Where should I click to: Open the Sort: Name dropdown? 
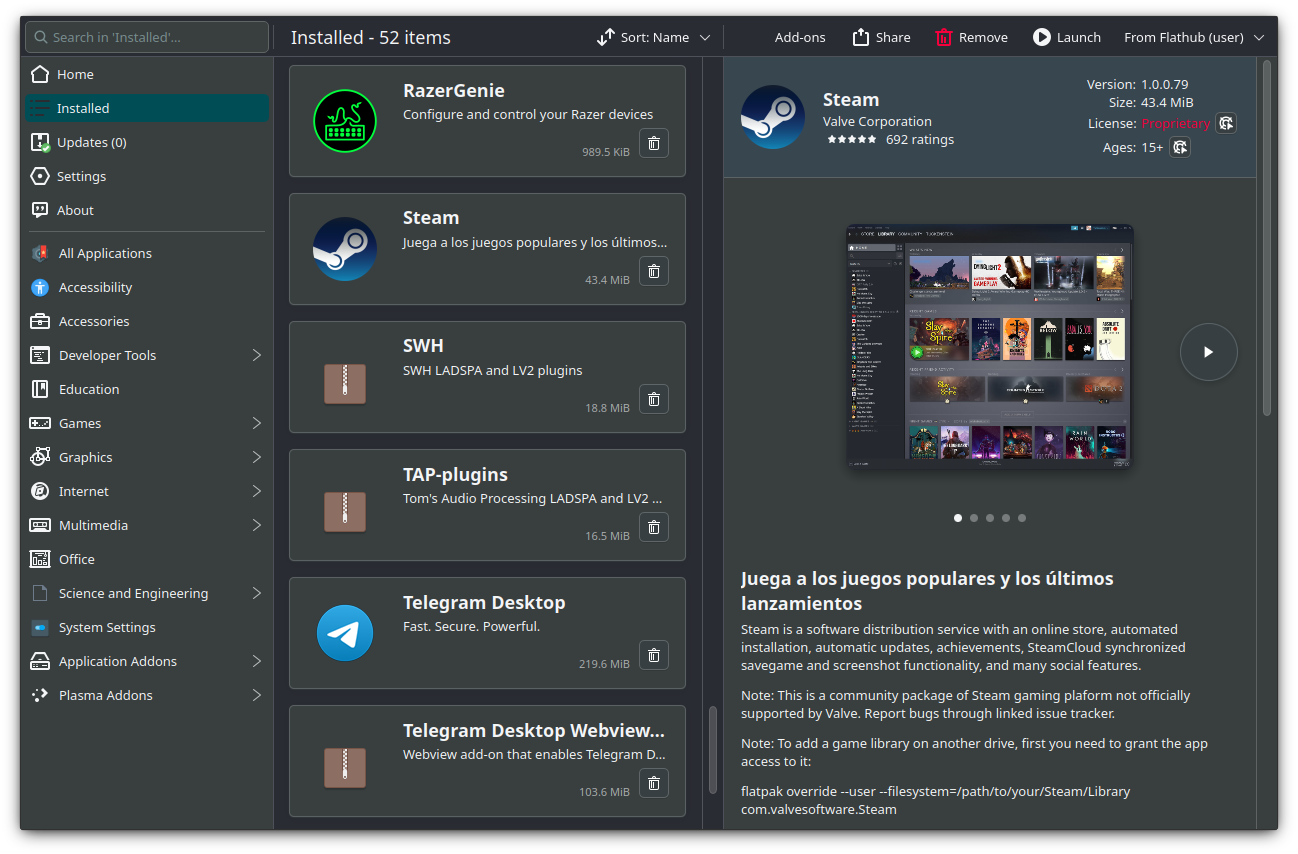tap(654, 37)
